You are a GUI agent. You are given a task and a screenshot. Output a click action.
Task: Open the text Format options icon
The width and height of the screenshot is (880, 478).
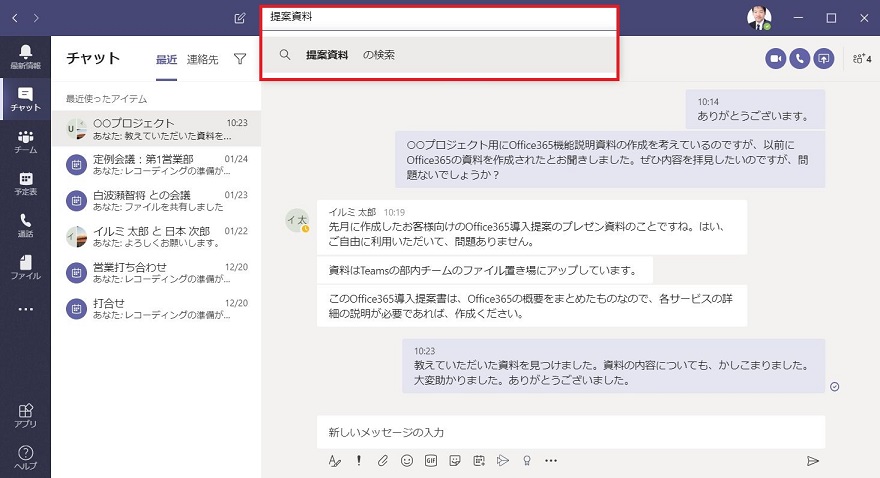click(x=334, y=461)
